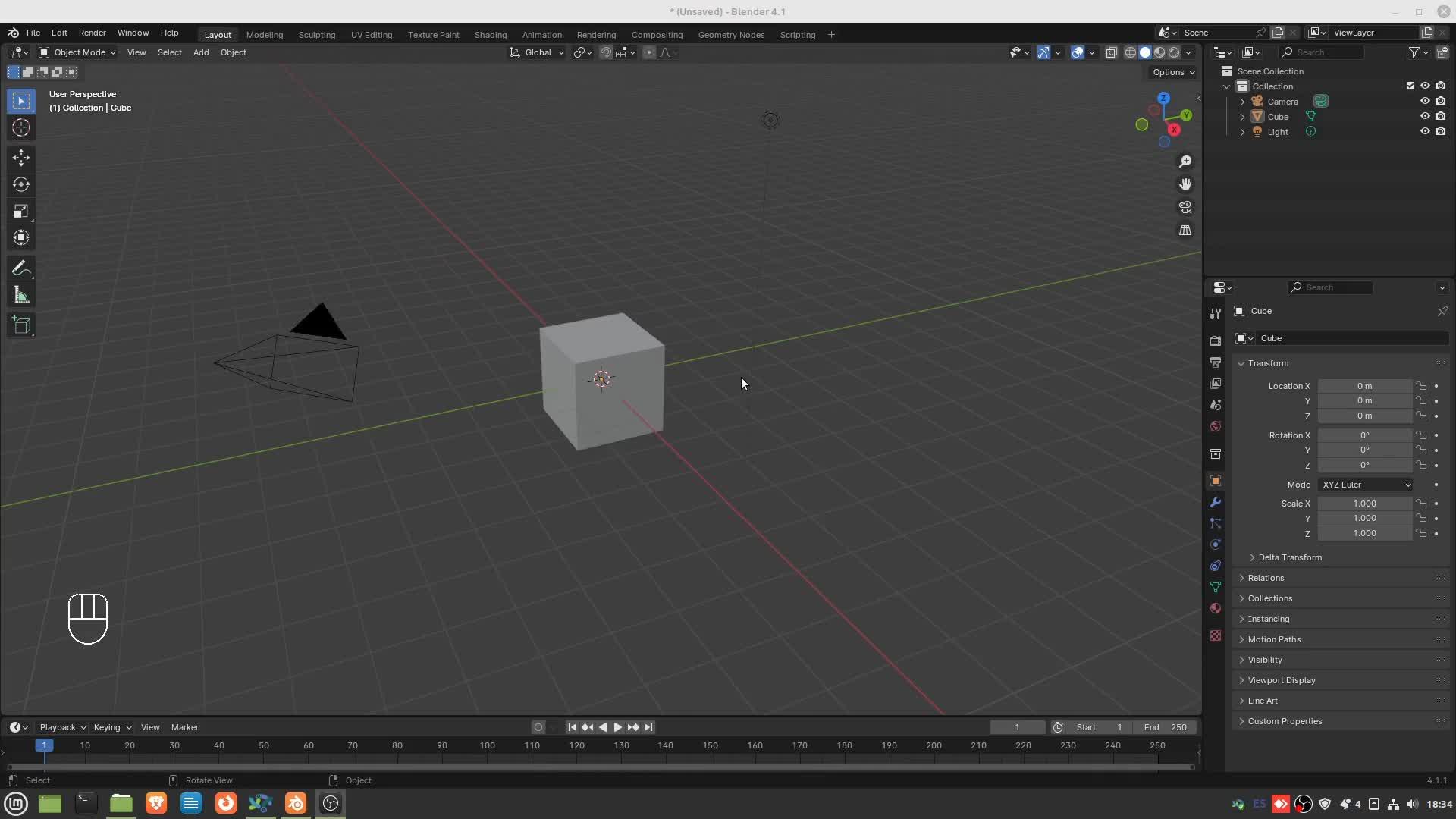
Task: Open the rotation Mode XYZ Euler dropdown
Action: tap(1366, 485)
